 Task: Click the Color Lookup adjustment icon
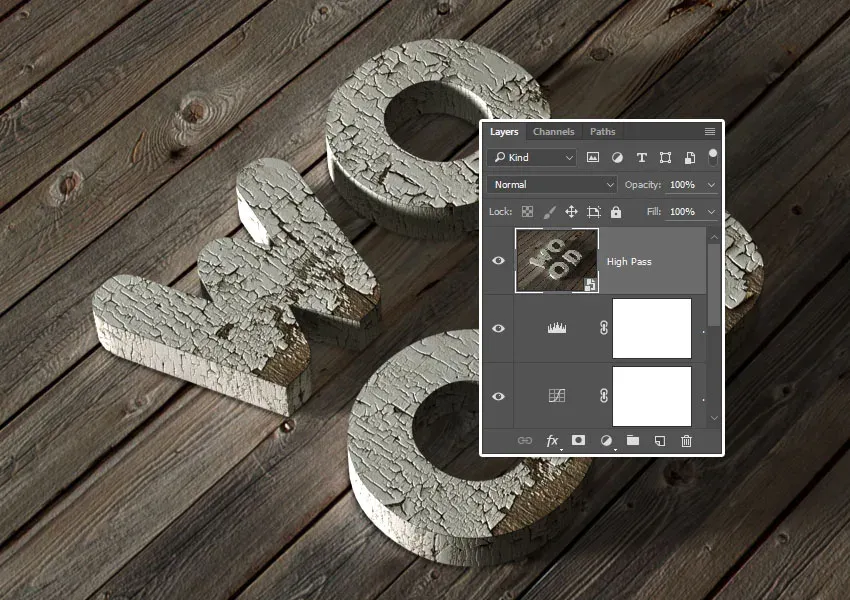pos(557,396)
